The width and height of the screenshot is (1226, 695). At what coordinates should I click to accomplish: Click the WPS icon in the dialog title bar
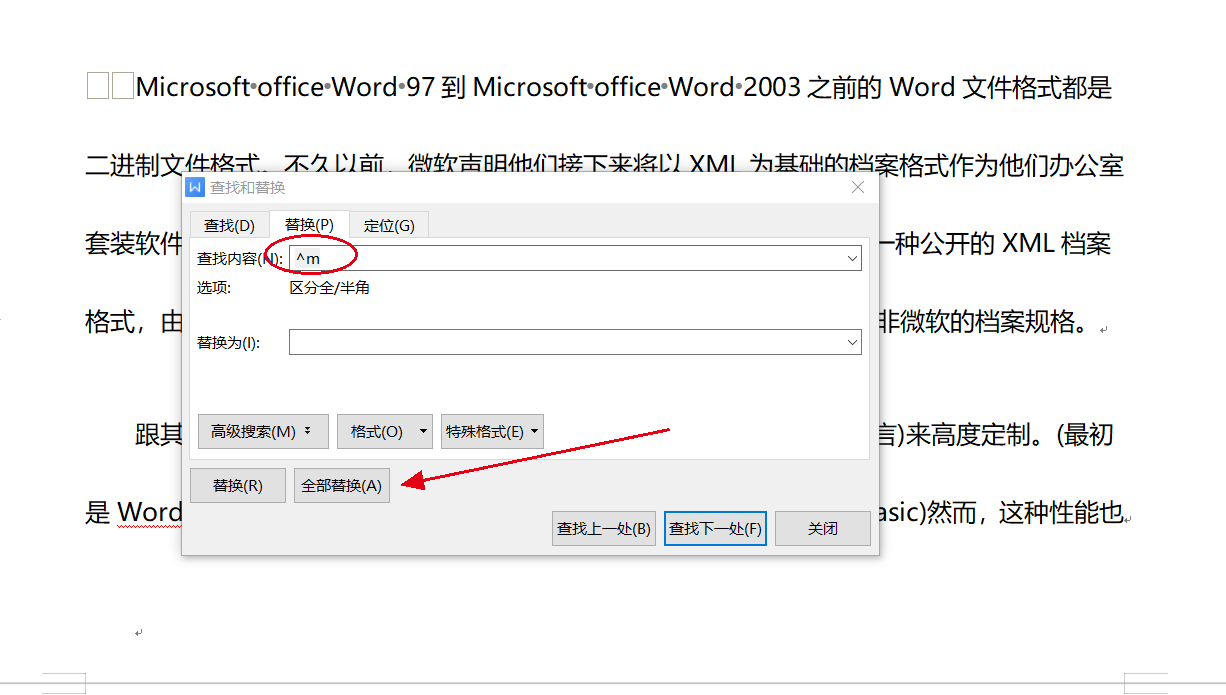point(195,187)
